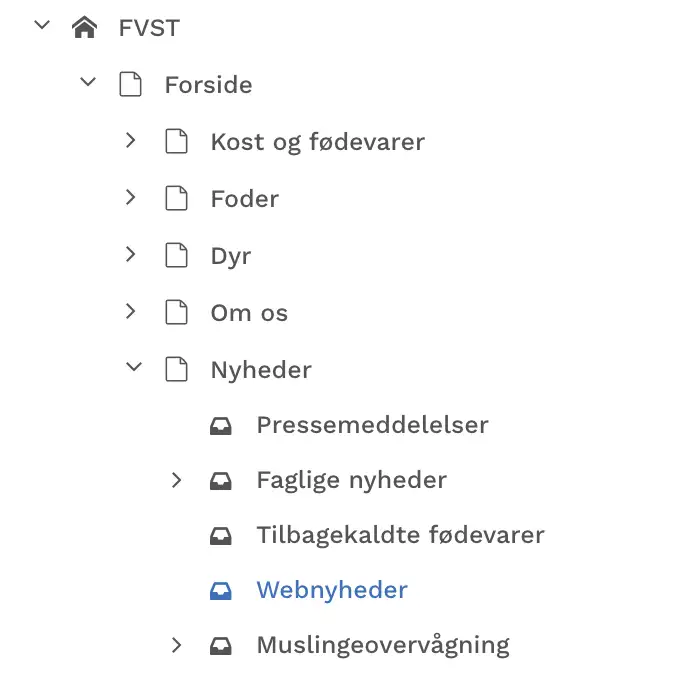Collapse the Forside tree branch
Screen dimensions: 694x684
coord(88,84)
